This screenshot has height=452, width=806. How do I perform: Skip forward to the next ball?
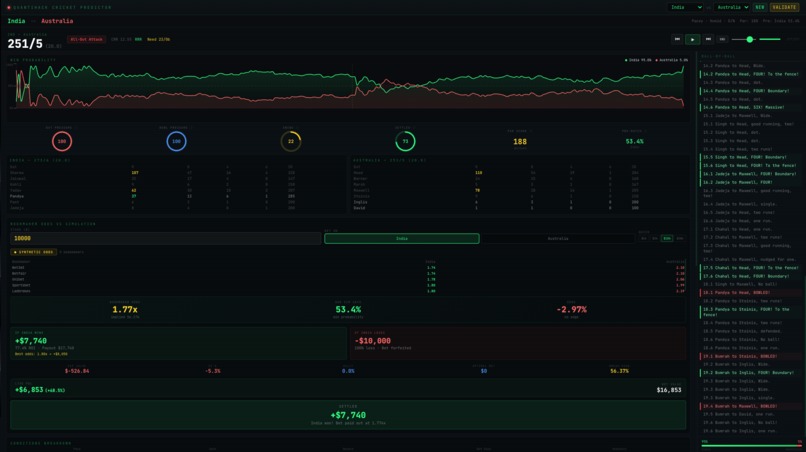coord(708,39)
